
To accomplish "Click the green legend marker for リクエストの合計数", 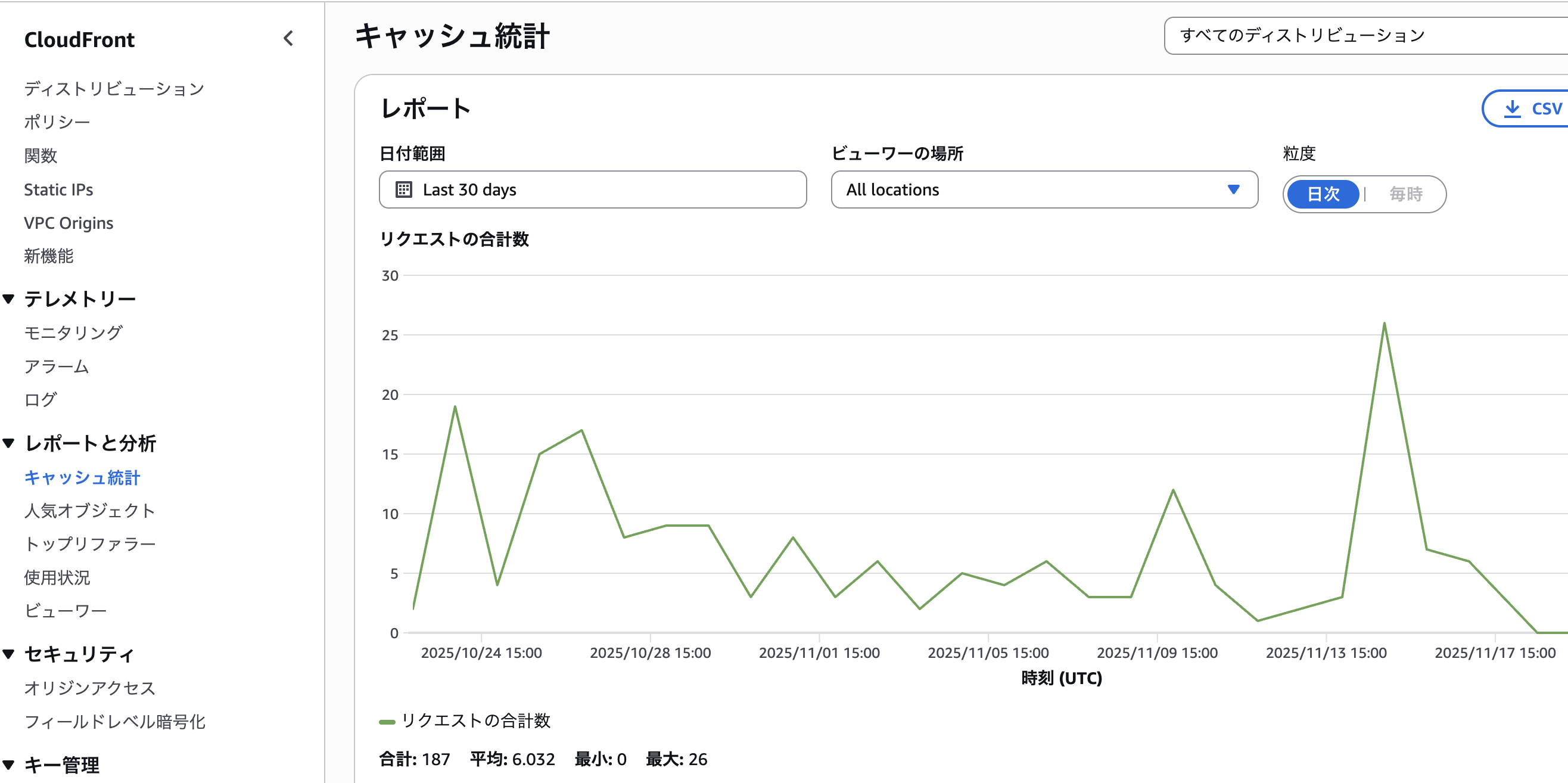I will [x=387, y=722].
